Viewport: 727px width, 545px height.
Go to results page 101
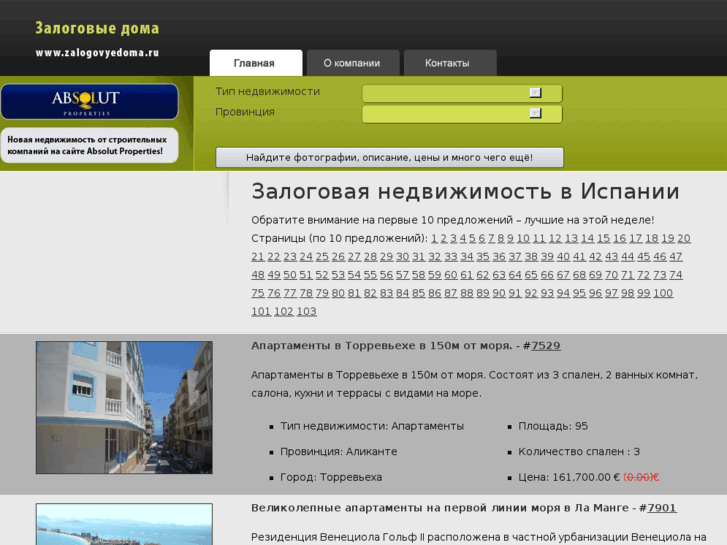pos(261,312)
